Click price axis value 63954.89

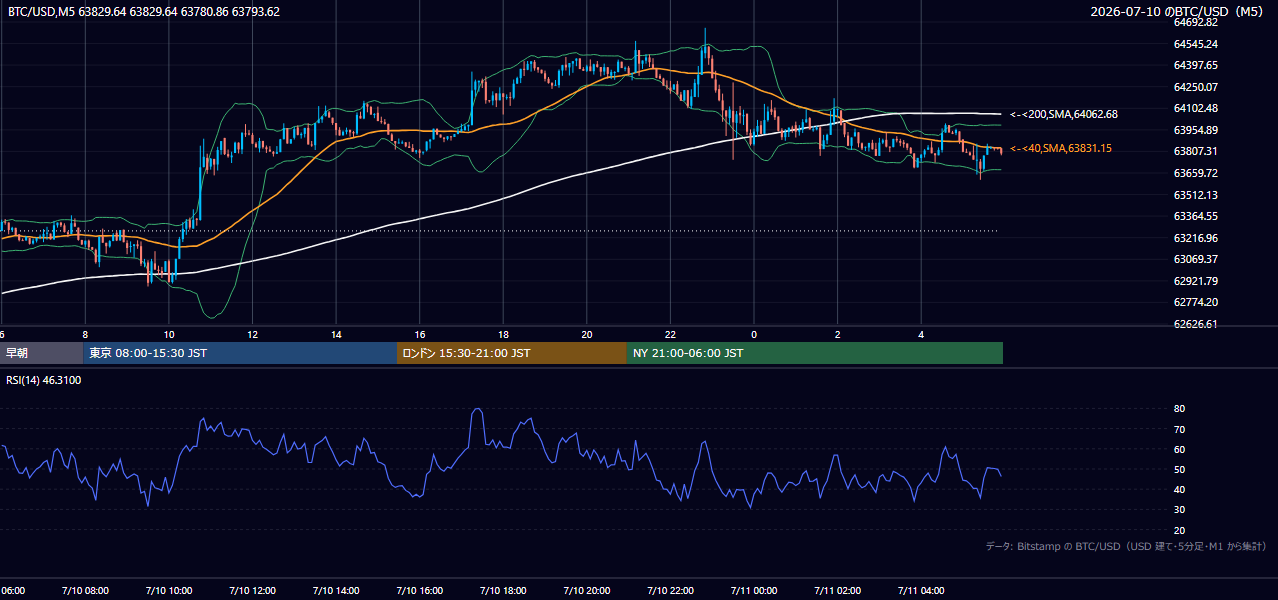pyautogui.click(x=1195, y=130)
